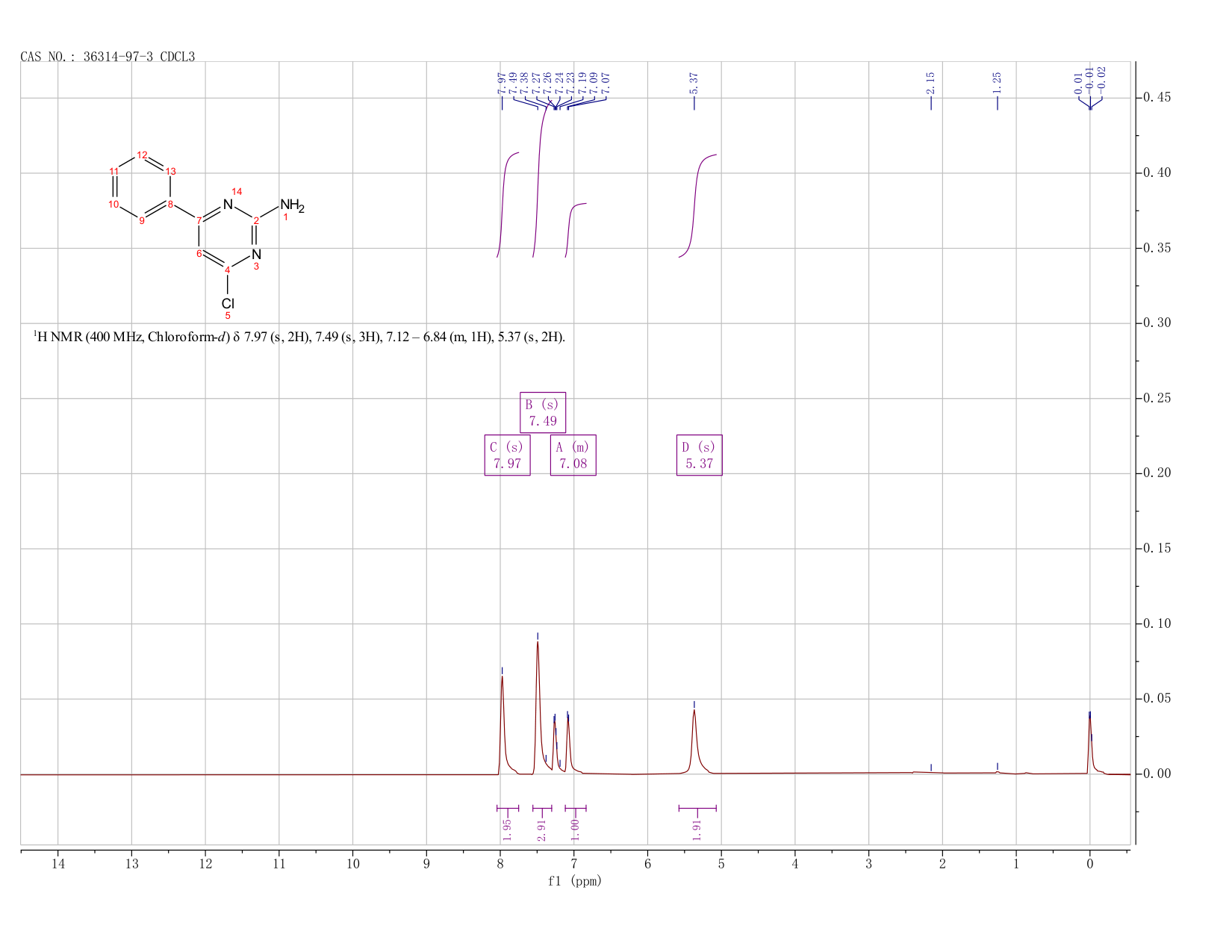The height and width of the screenshot is (952, 1232).
Task: Click the 7.97 peak label at top
Action: coord(502,83)
